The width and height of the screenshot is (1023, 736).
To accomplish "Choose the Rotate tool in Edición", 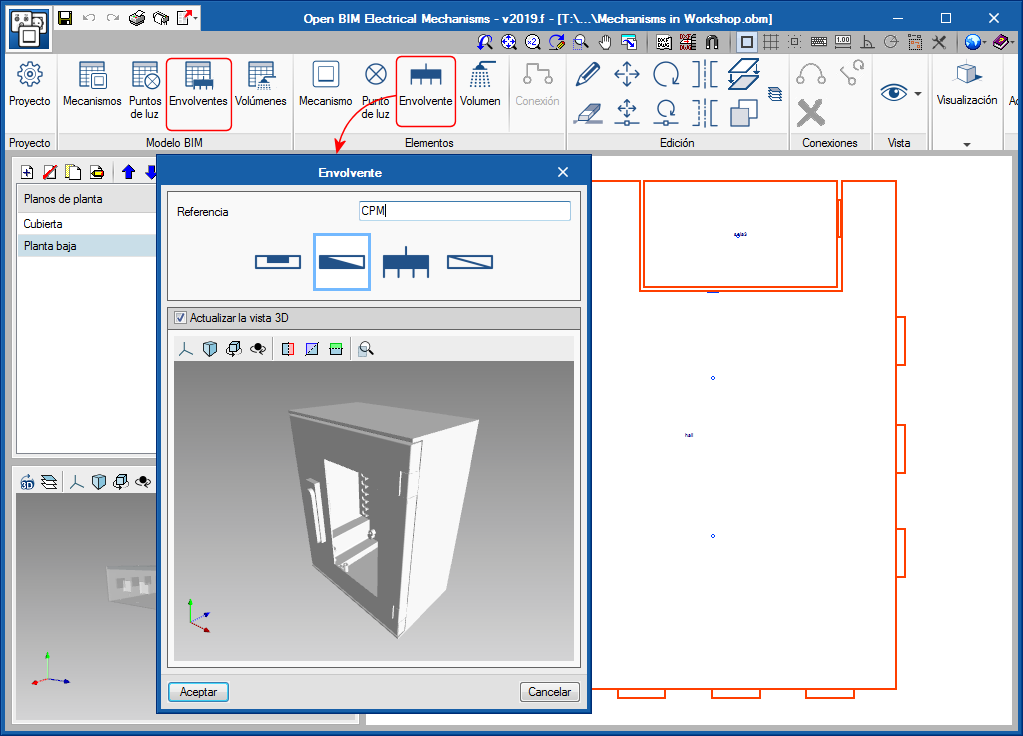I will tap(666, 74).
